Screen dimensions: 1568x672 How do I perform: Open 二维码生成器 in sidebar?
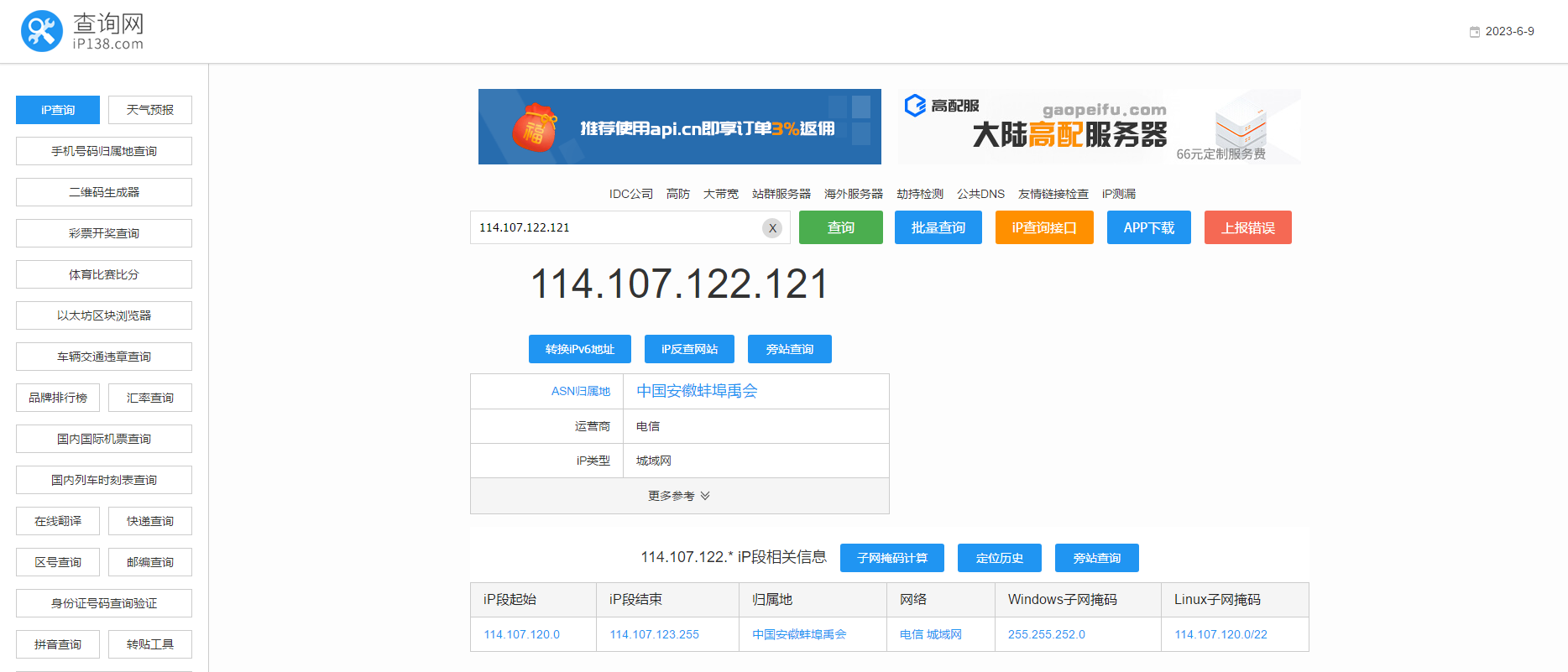pyautogui.click(x=104, y=192)
